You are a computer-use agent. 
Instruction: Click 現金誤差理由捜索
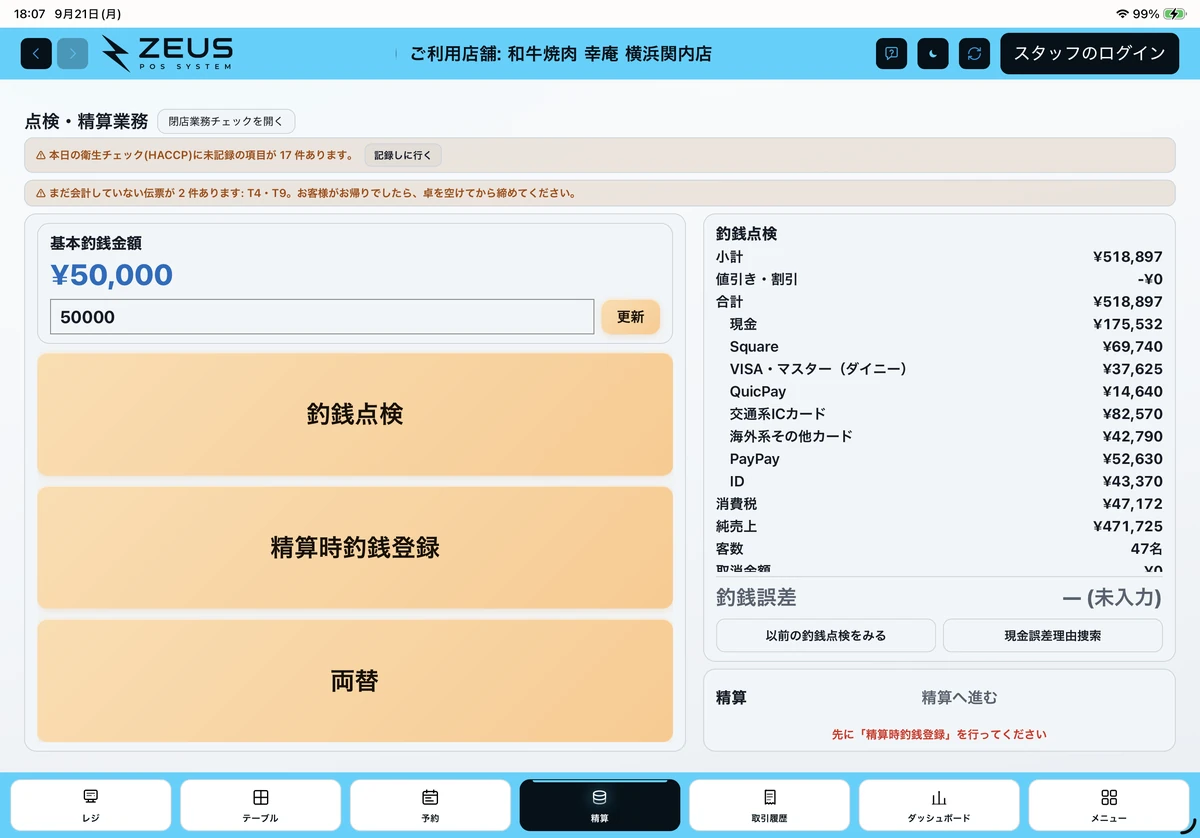(1053, 635)
